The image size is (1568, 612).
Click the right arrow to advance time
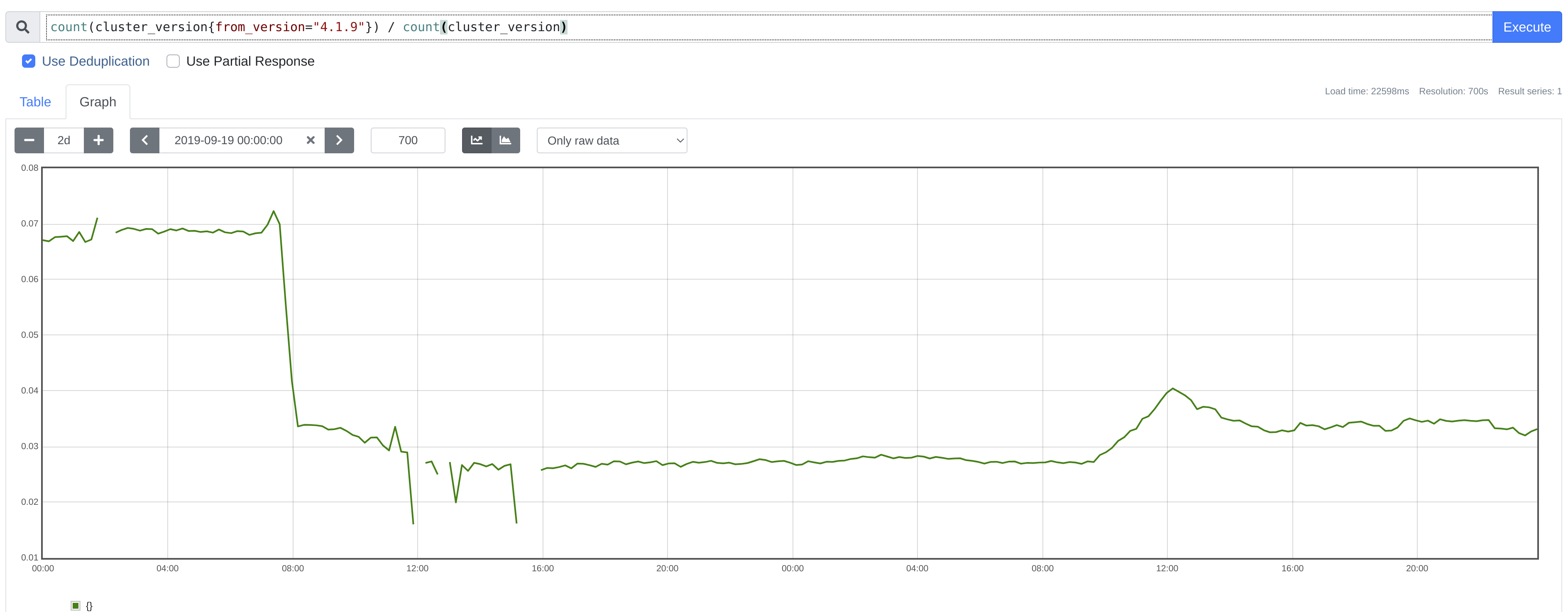339,140
